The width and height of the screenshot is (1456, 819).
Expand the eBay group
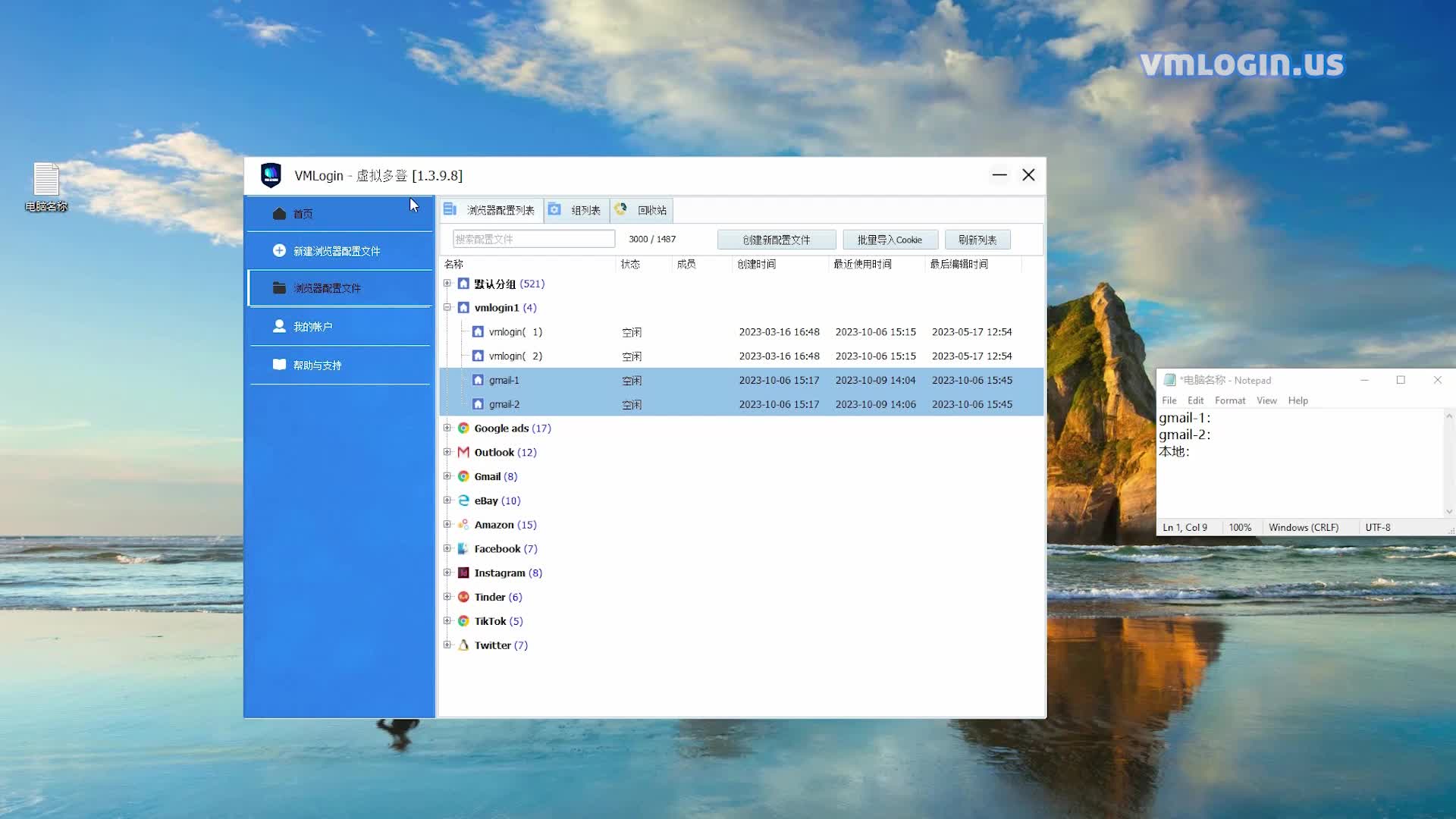[447, 500]
